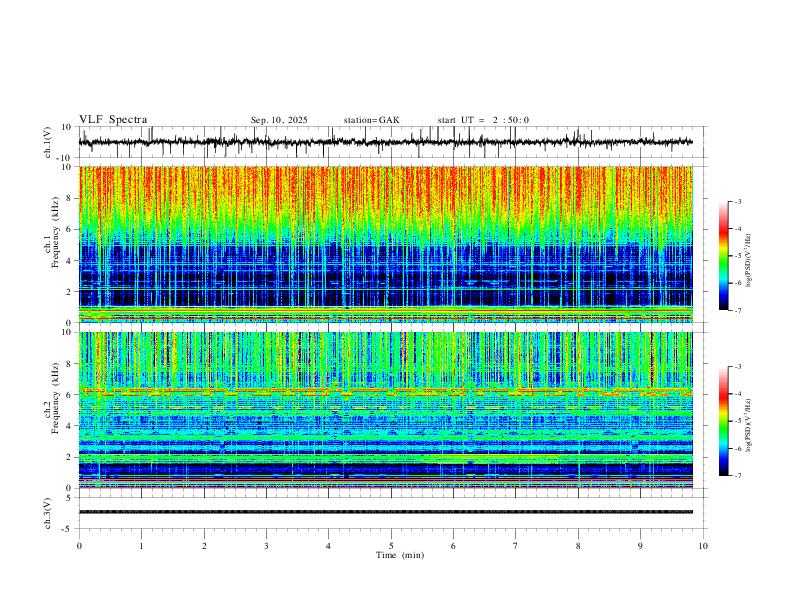Click the ch.1(V) waveform trace
792x612 pixels.
[x=385, y=142]
